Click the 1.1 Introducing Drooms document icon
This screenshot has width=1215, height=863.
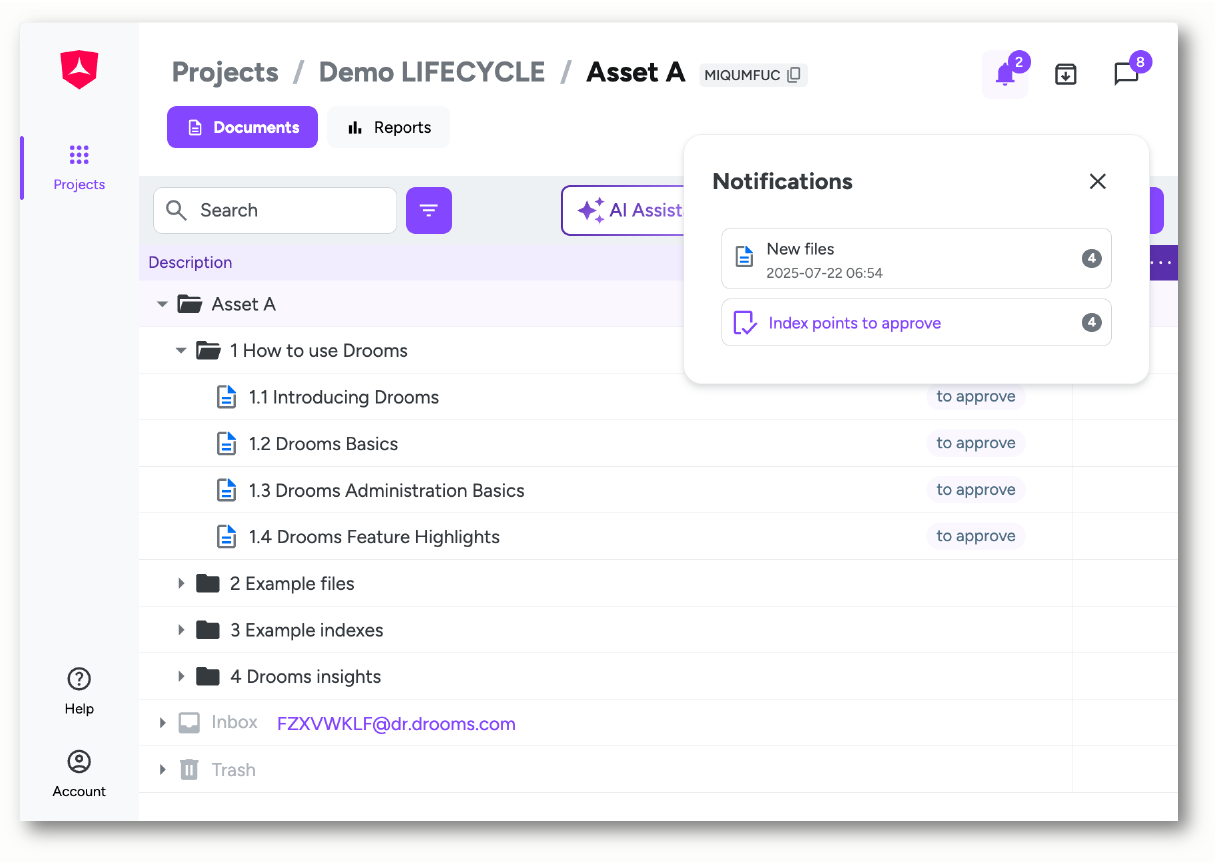click(227, 397)
